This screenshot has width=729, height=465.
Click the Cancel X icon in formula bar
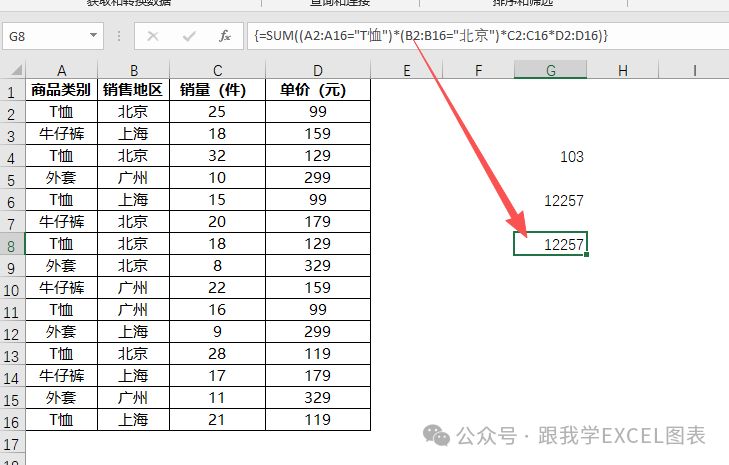click(152, 36)
